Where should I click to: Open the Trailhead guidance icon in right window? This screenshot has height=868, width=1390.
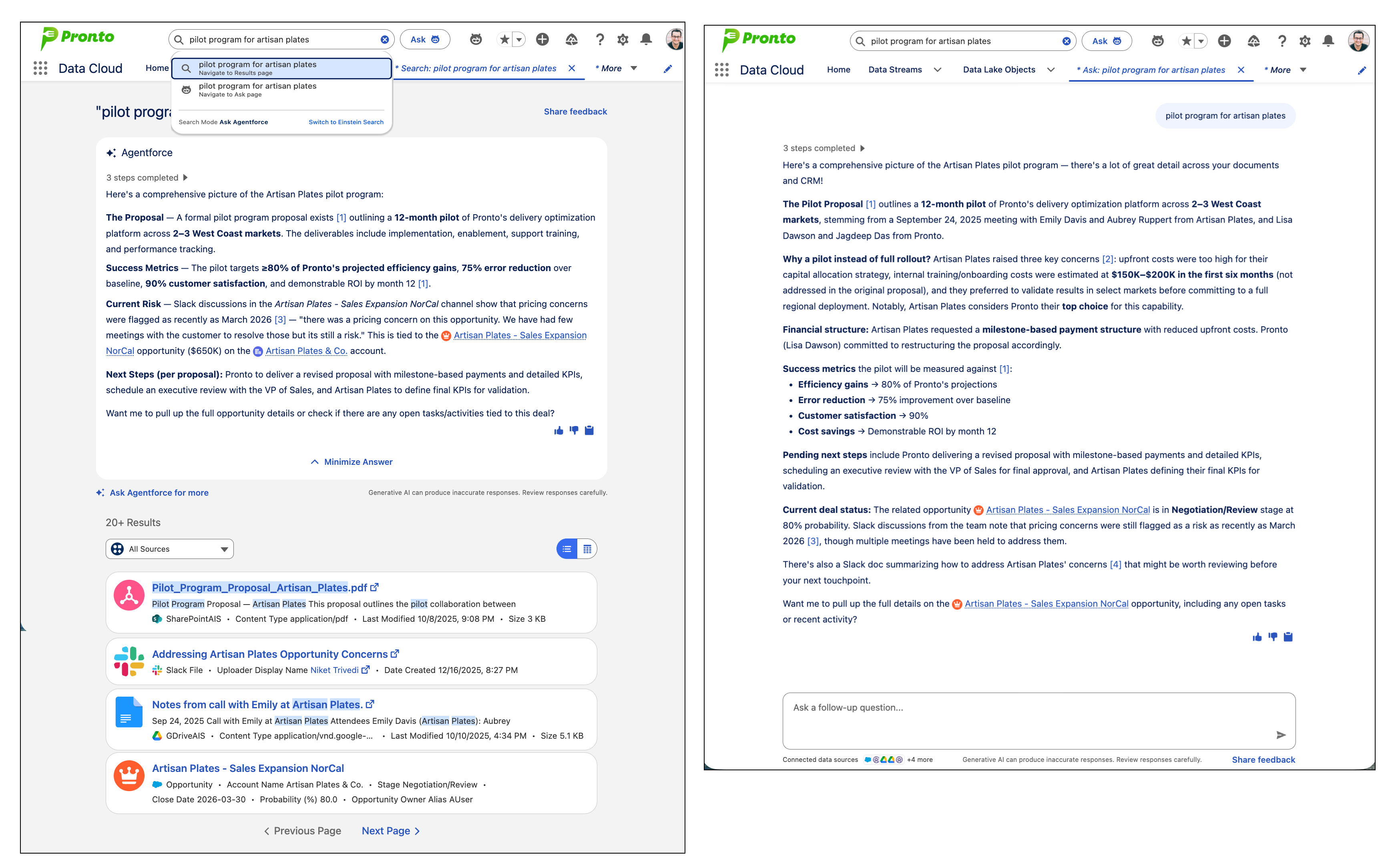click(1253, 41)
